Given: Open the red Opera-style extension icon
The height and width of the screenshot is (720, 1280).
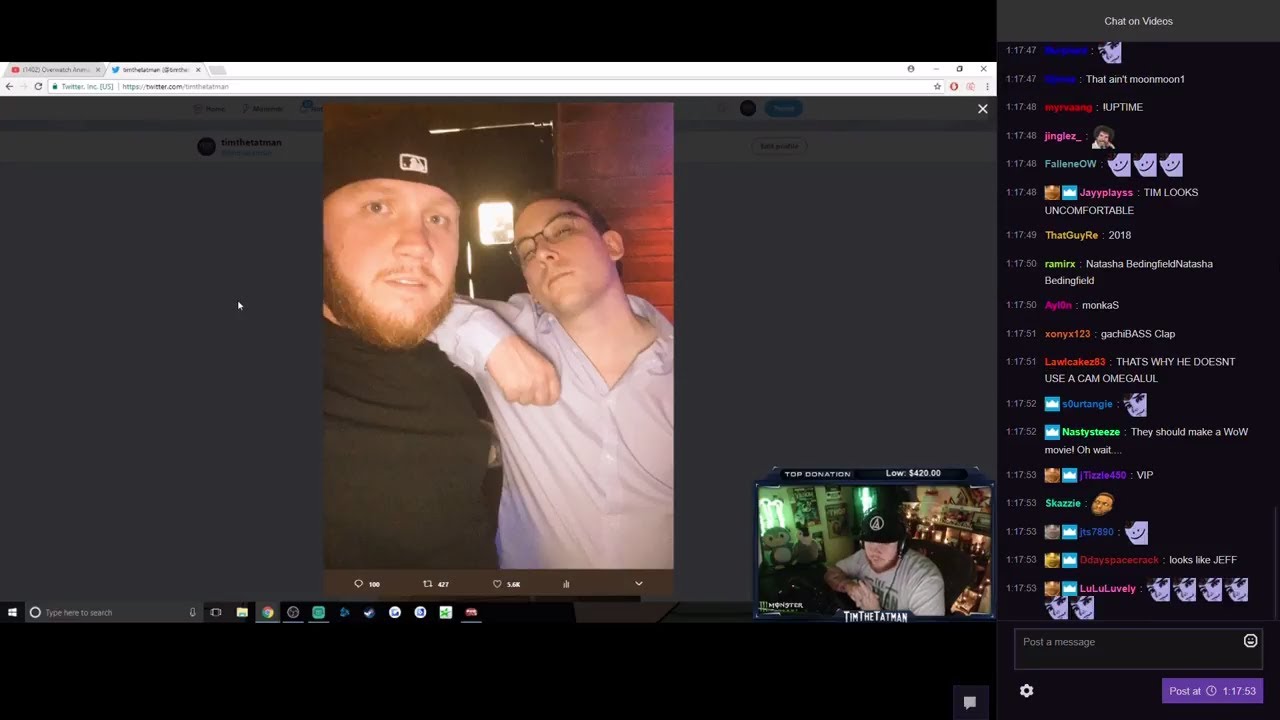Looking at the screenshot, I should [954, 87].
